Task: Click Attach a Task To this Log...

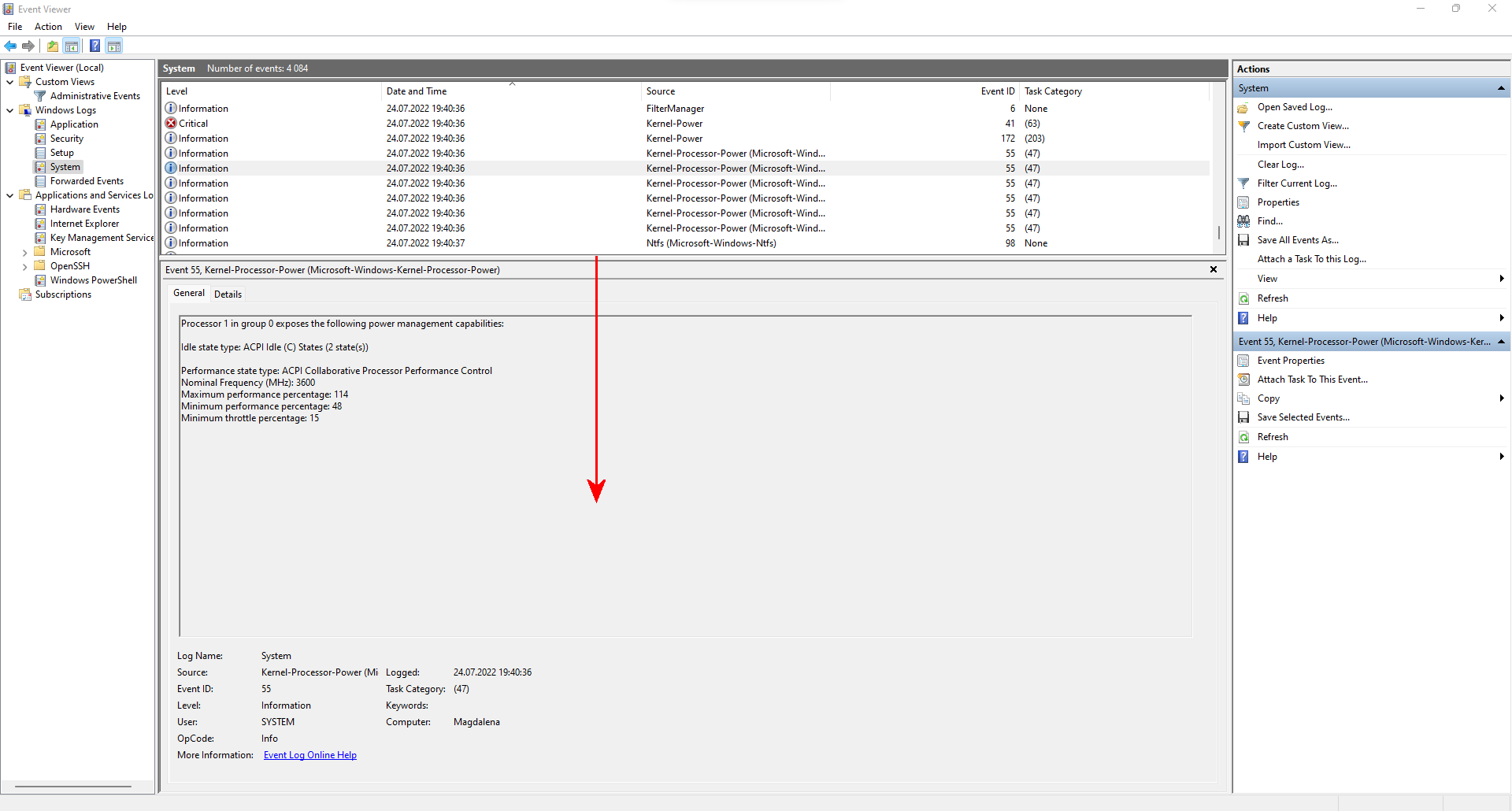Action: pos(1311,259)
